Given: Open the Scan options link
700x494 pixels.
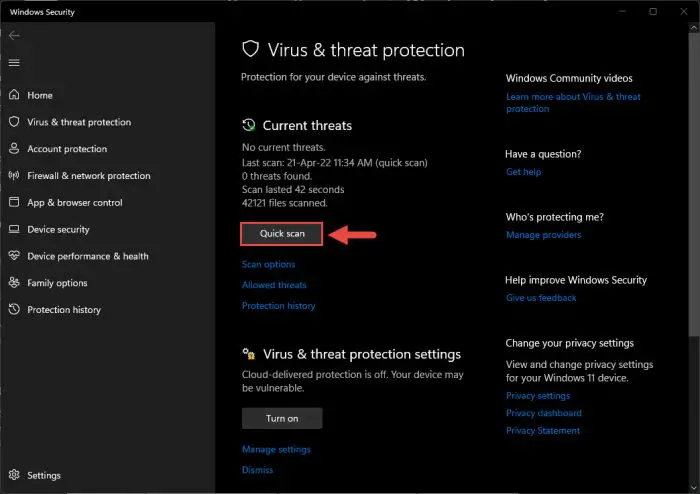Looking at the screenshot, I should pyautogui.click(x=268, y=264).
